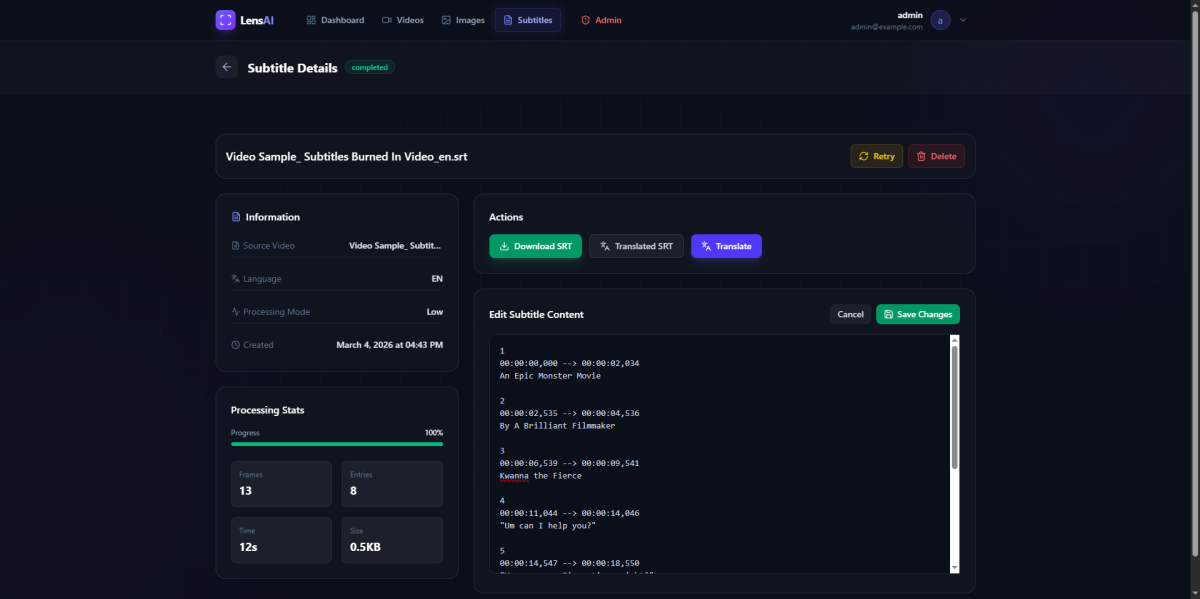Image resolution: width=1200 pixels, height=599 pixels.
Task: Open the Images tab
Action: coord(463,20)
